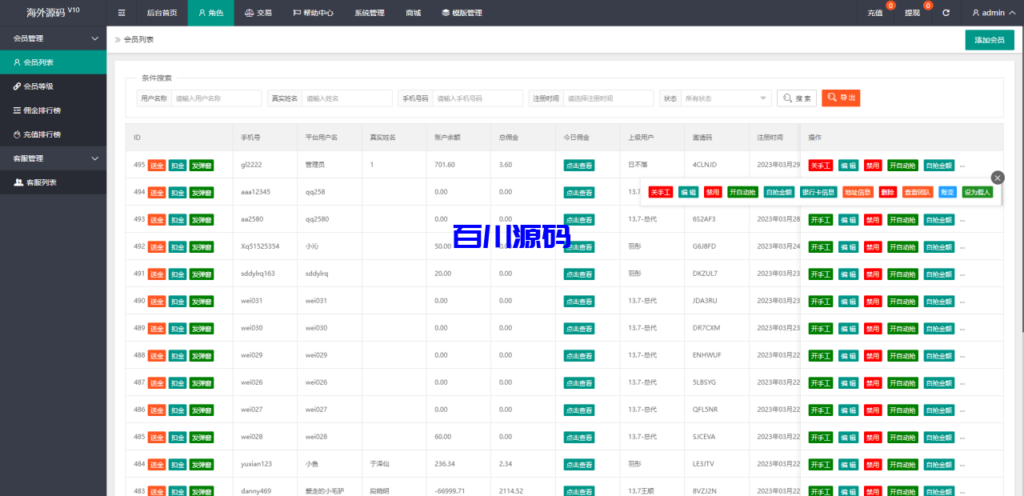Select 会员列表 in the sidebar

click(x=53, y=63)
